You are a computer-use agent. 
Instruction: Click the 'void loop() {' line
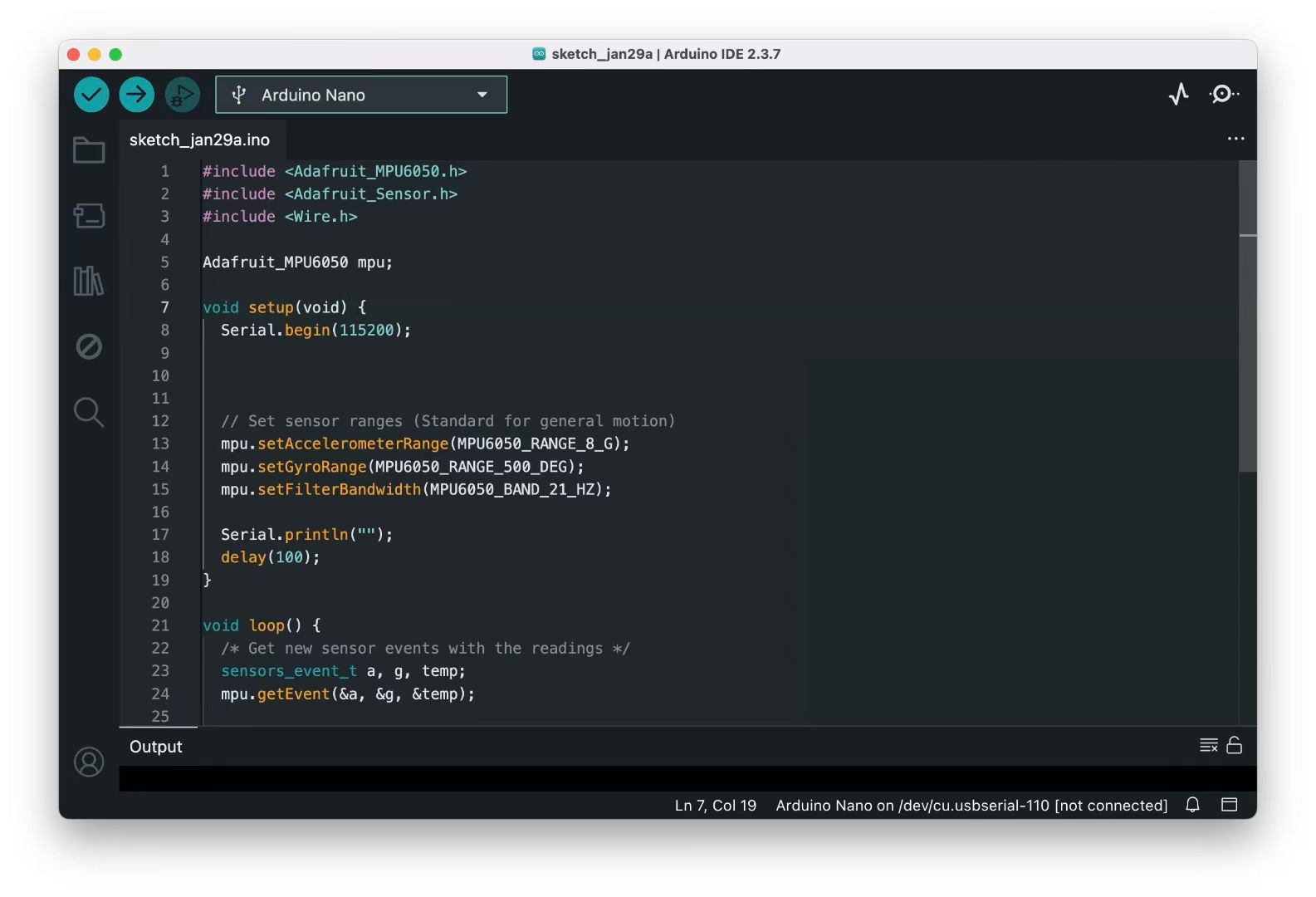point(262,625)
